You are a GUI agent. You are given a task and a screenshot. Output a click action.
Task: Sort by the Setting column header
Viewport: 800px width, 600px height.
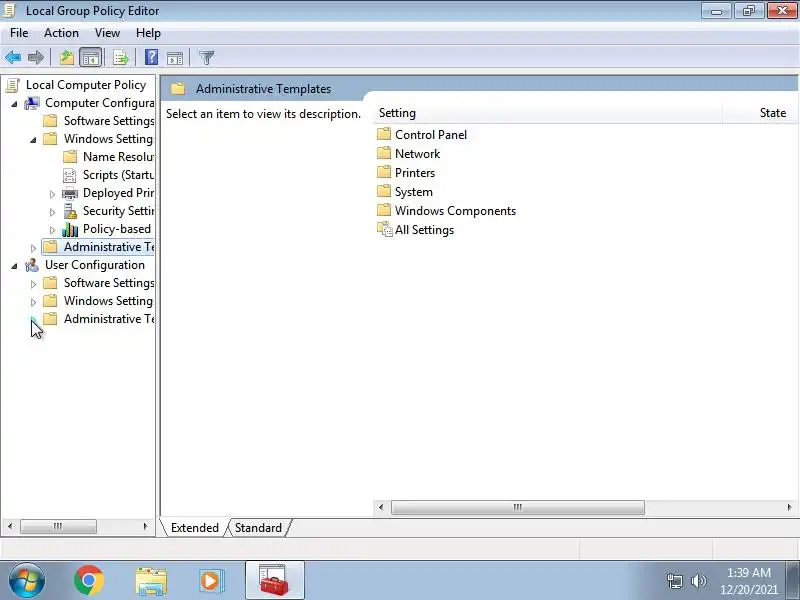tap(548, 113)
